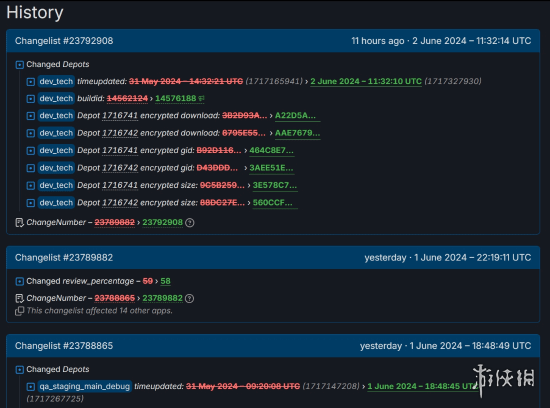Click new encrypted gid value 464C8E7...

click(271, 150)
